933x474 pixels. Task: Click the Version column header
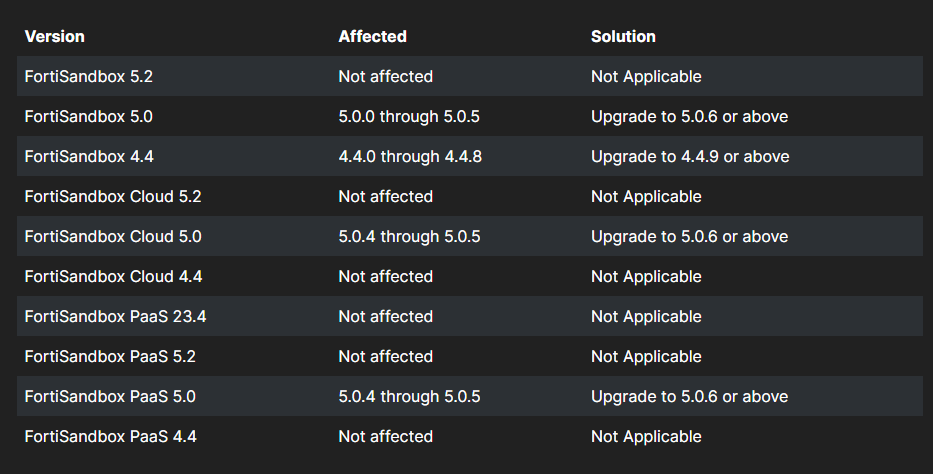point(55,36)
